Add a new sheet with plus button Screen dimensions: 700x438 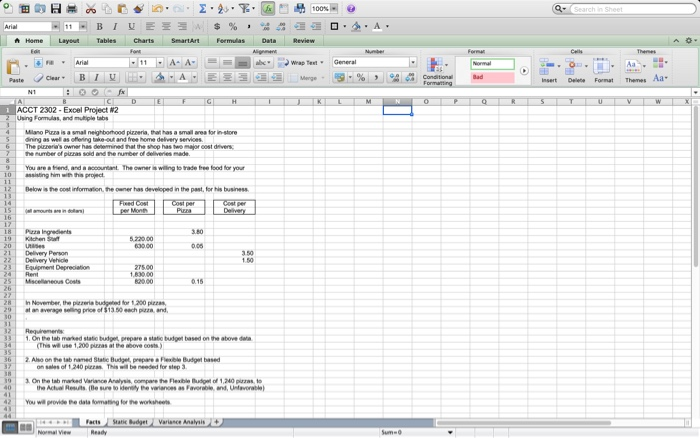pos(217,422)
